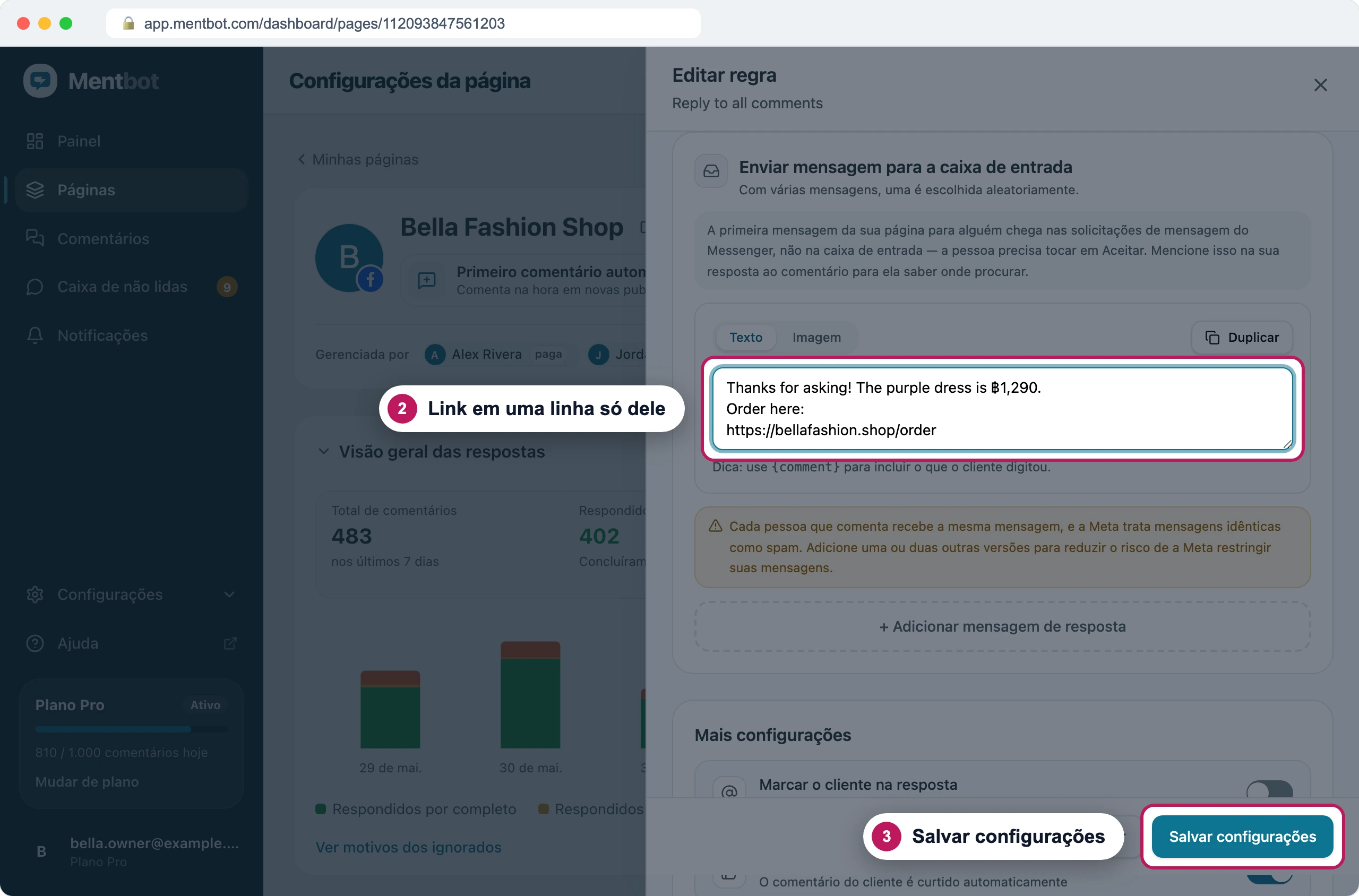Click the inbox icon beside Enviar mensagem

(x=711, y=171)
